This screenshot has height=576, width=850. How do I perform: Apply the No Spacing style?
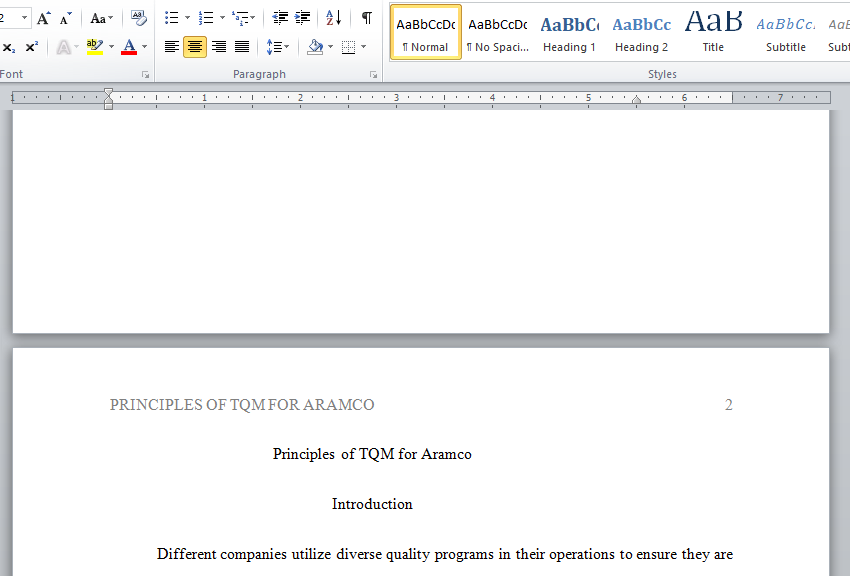(x=498, y=32)
